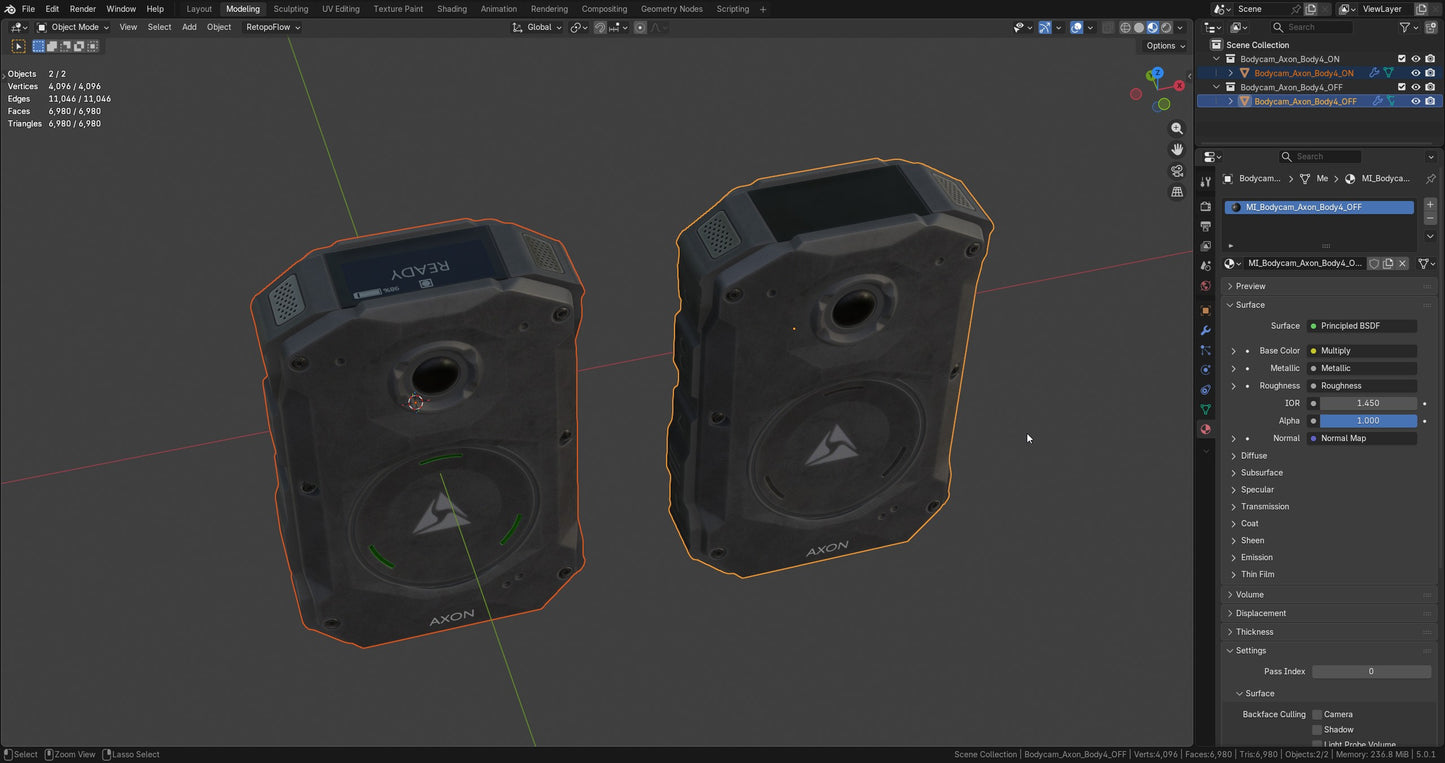The image size is (1445, 763).
Task: Toggle the Camera backface culling checkbox
Action: pyautogui.click(x=1317, y=714)
